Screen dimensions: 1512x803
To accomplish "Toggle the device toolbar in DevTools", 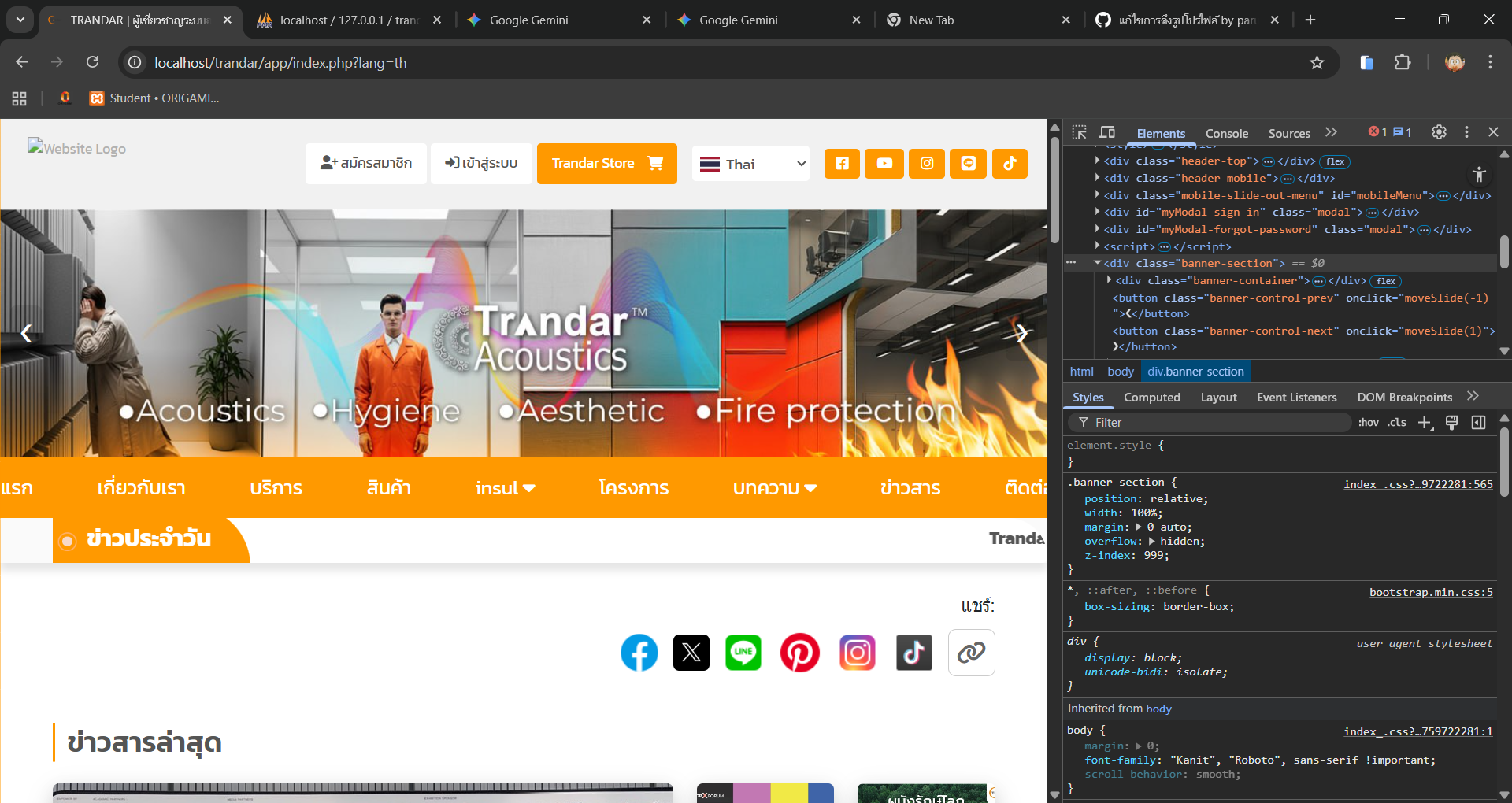I will (x=1107, y=132).
